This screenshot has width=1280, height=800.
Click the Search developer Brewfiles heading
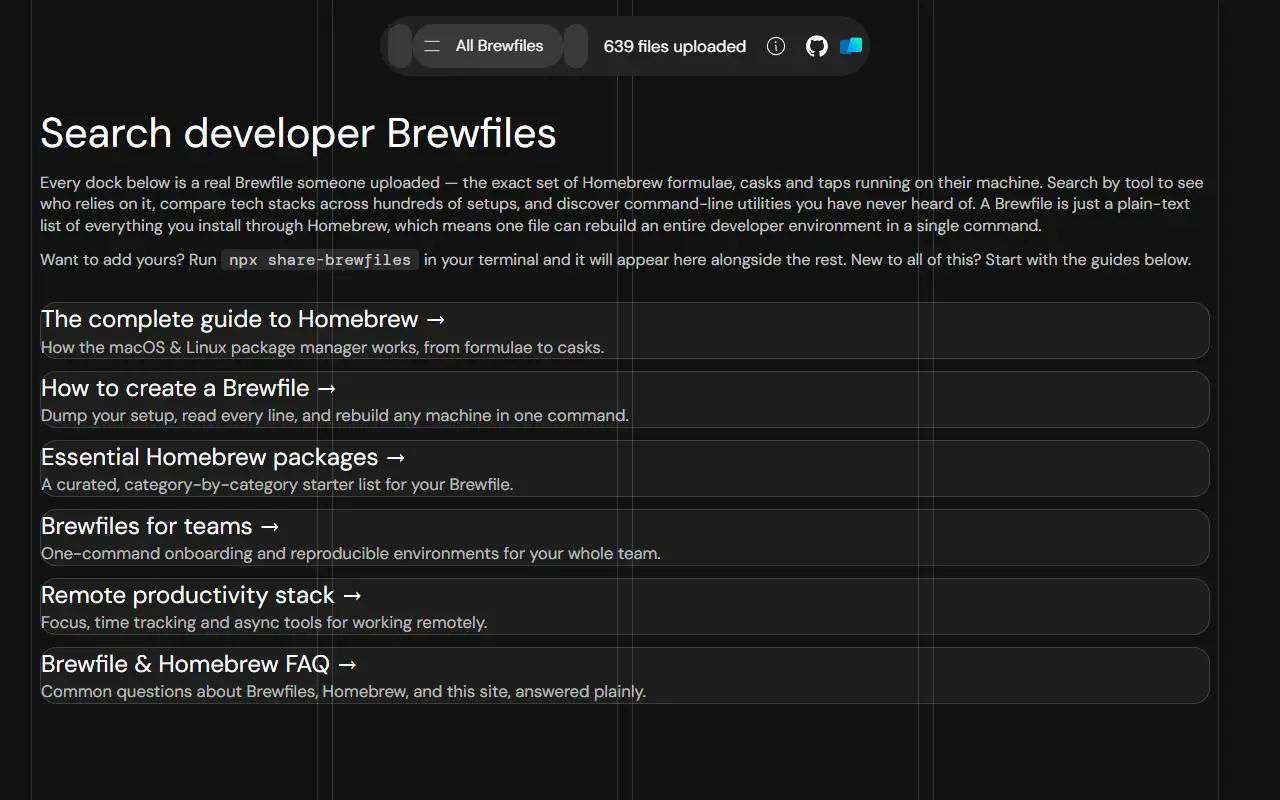click(x=298, y=133)
